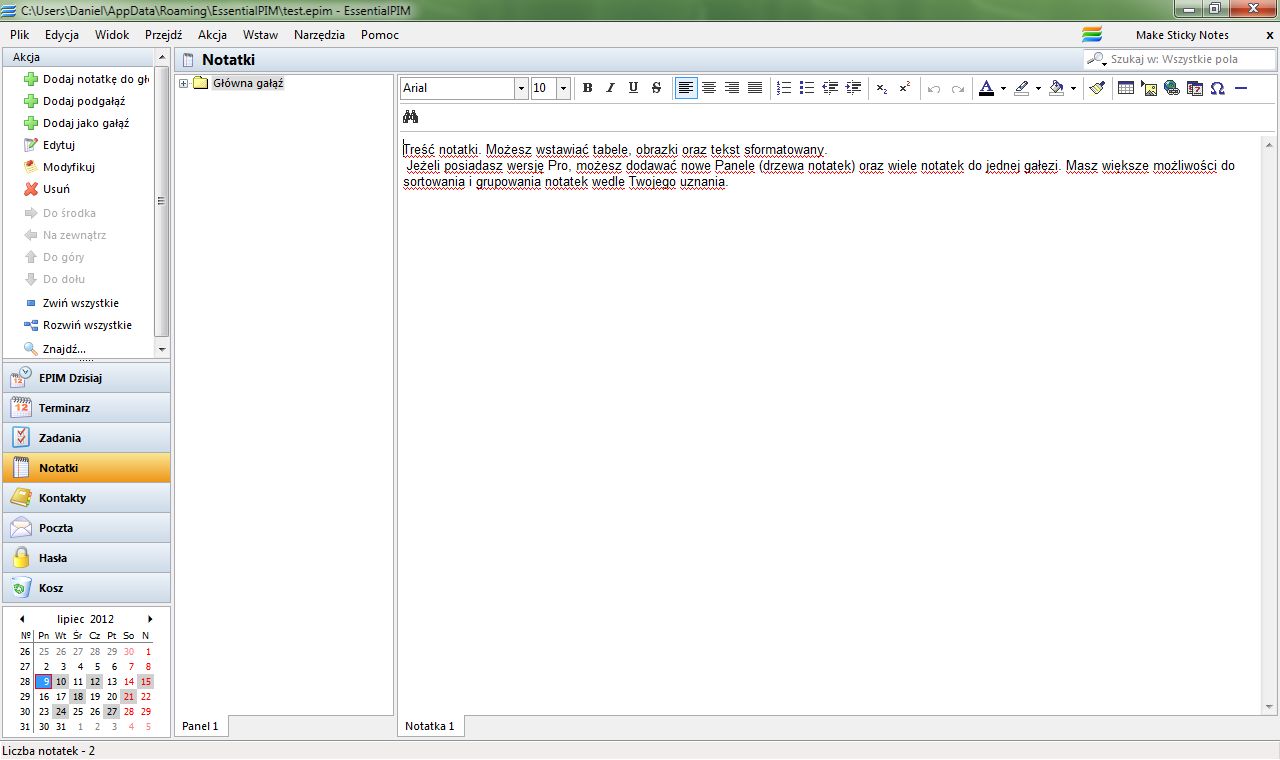Click Zwiń wszystkie action

[72, 303]
